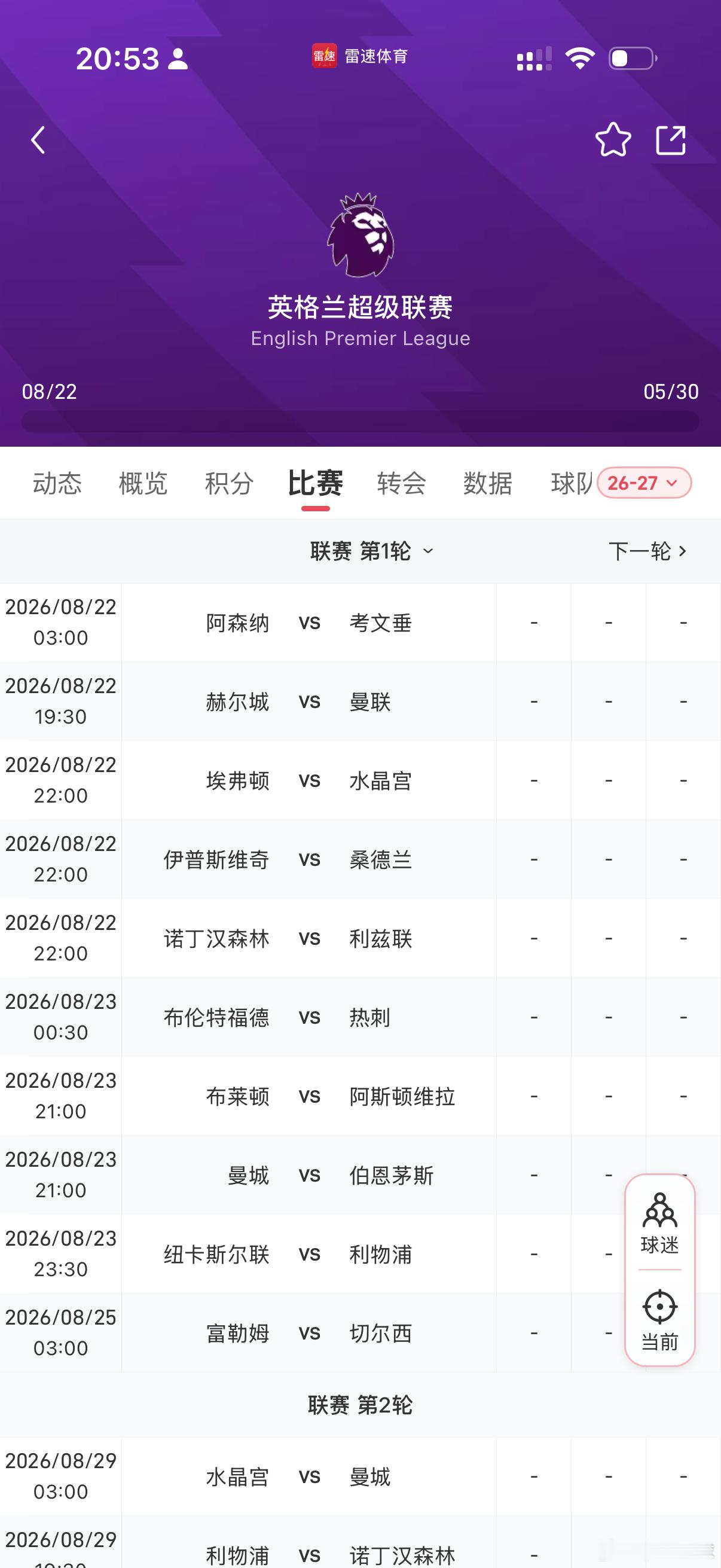Tap the 2026/08/22 19:30 date cell
The width and height of the screenshot is (721, 1568).
tap(61, 702)
